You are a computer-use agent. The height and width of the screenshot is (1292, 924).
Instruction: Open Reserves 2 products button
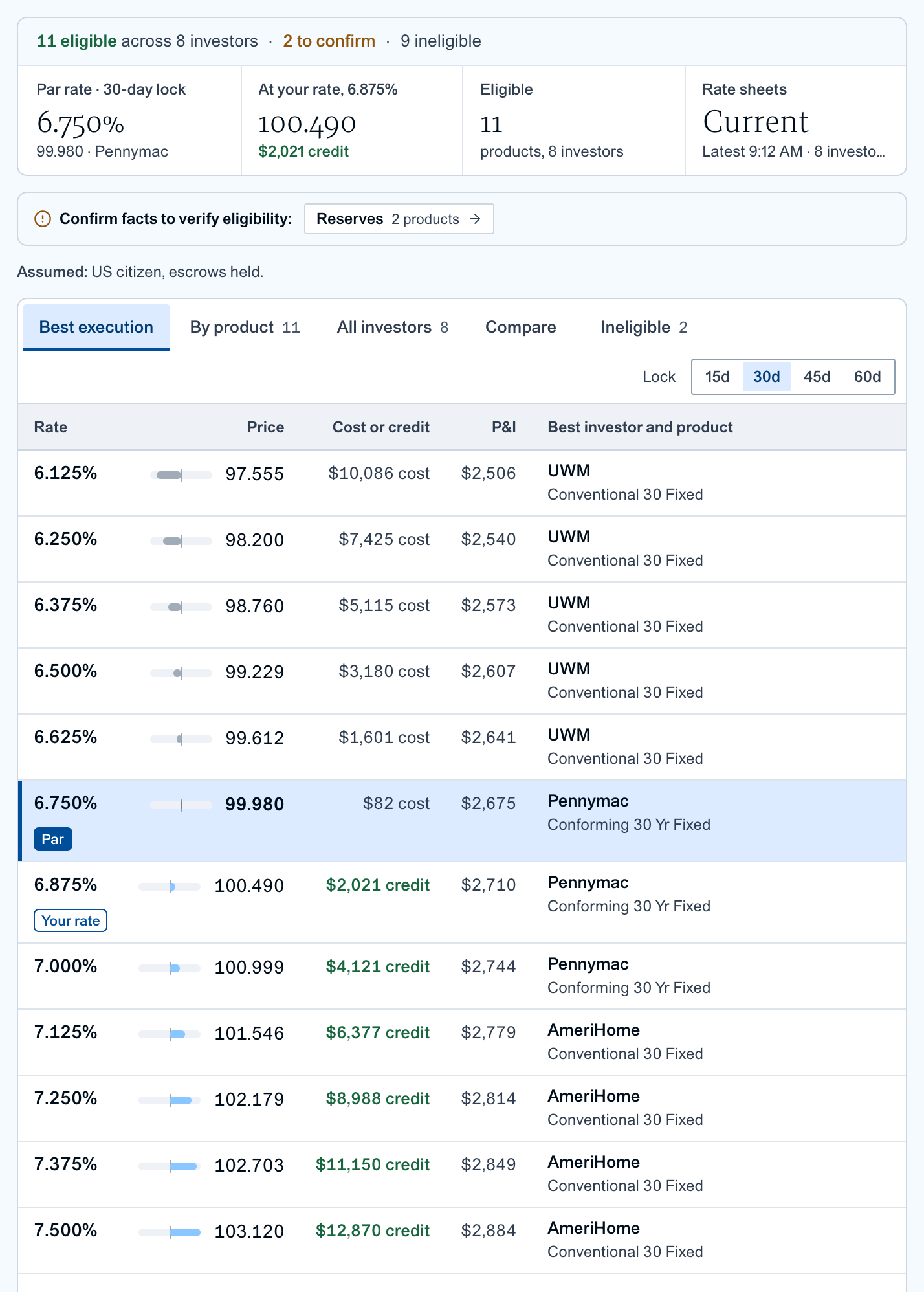399,219
